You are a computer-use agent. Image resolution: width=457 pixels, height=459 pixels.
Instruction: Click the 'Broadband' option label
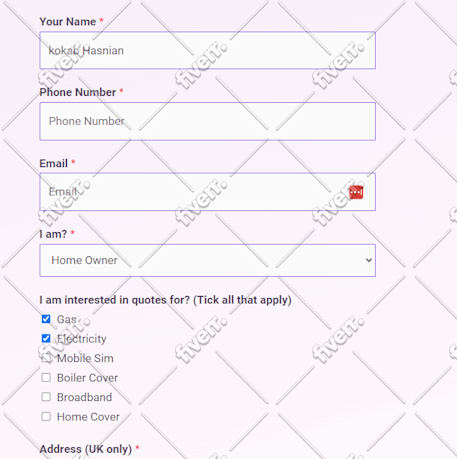84,397
